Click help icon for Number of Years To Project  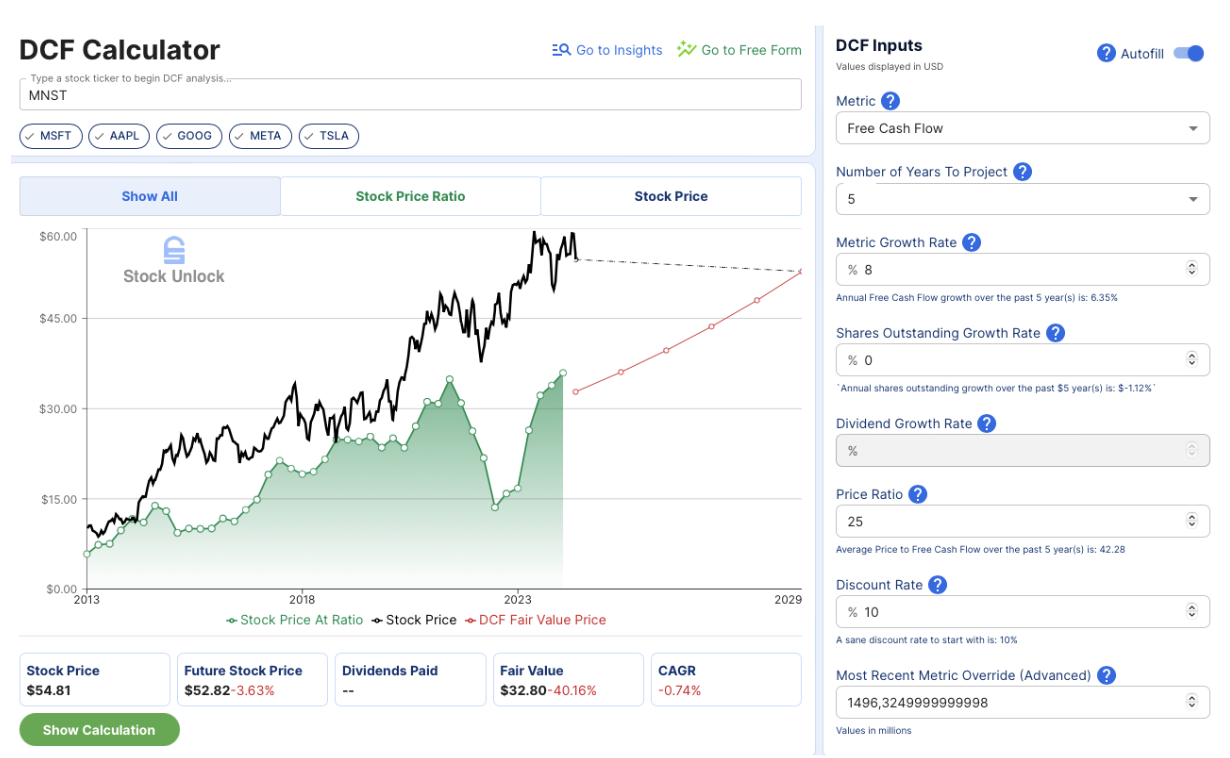click(x=1022, y=171)
